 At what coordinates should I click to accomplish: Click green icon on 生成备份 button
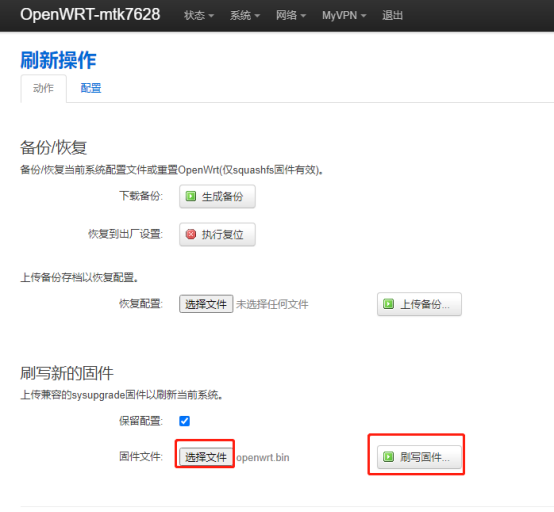tap(191, 196)
